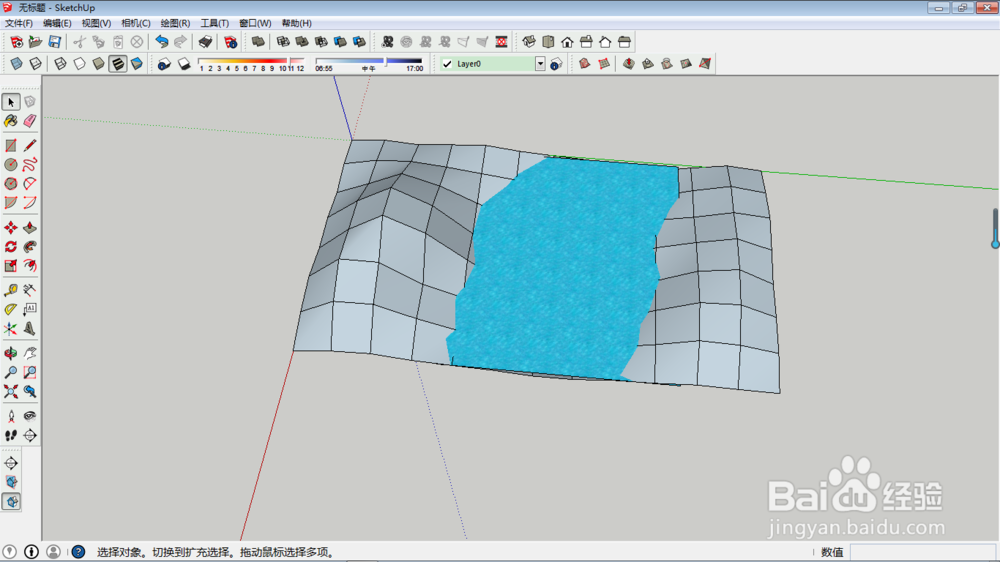Click the status bar help question icon

pos(78,552)
